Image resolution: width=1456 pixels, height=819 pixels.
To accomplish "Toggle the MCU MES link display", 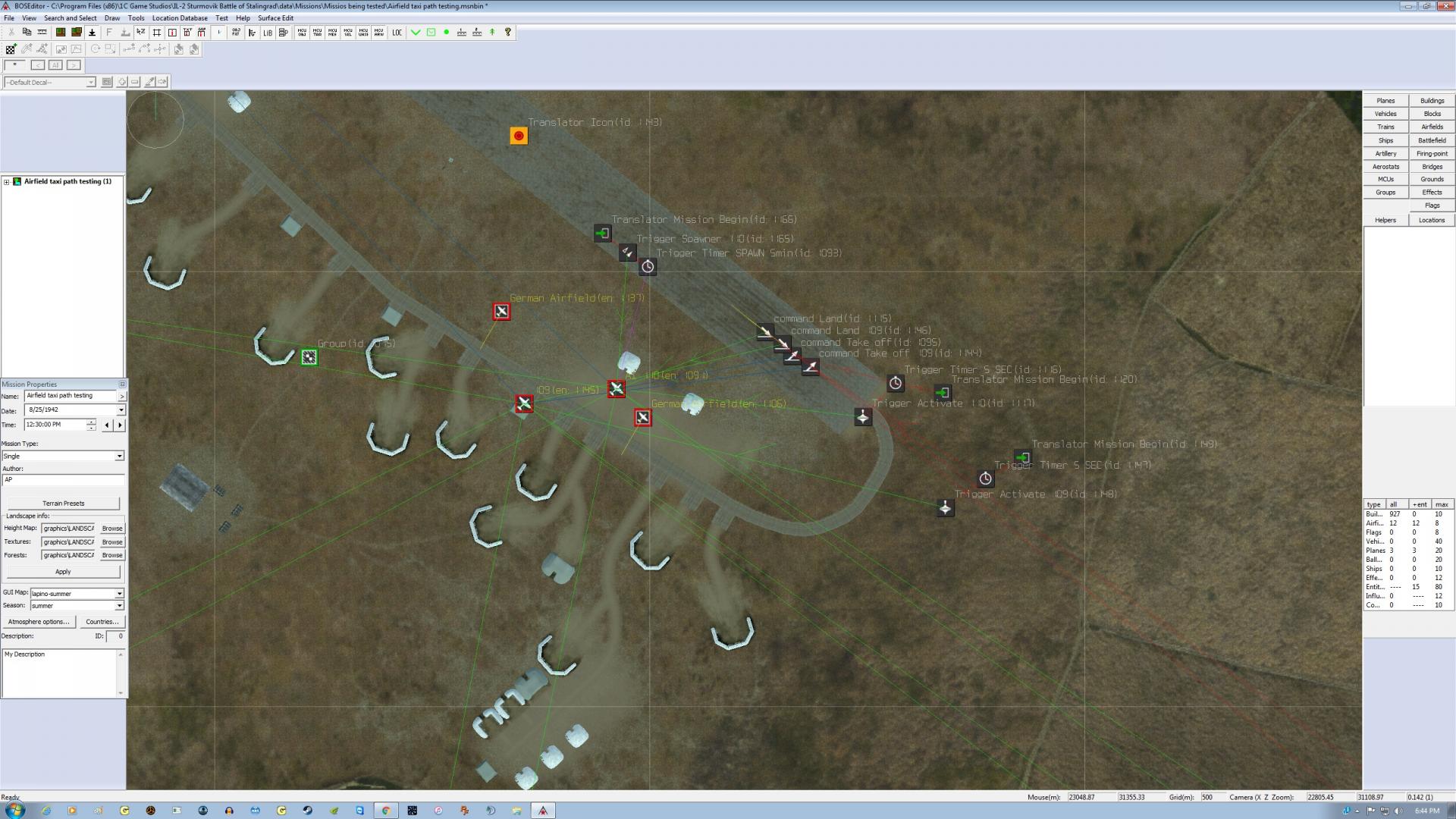I will 332,33.
